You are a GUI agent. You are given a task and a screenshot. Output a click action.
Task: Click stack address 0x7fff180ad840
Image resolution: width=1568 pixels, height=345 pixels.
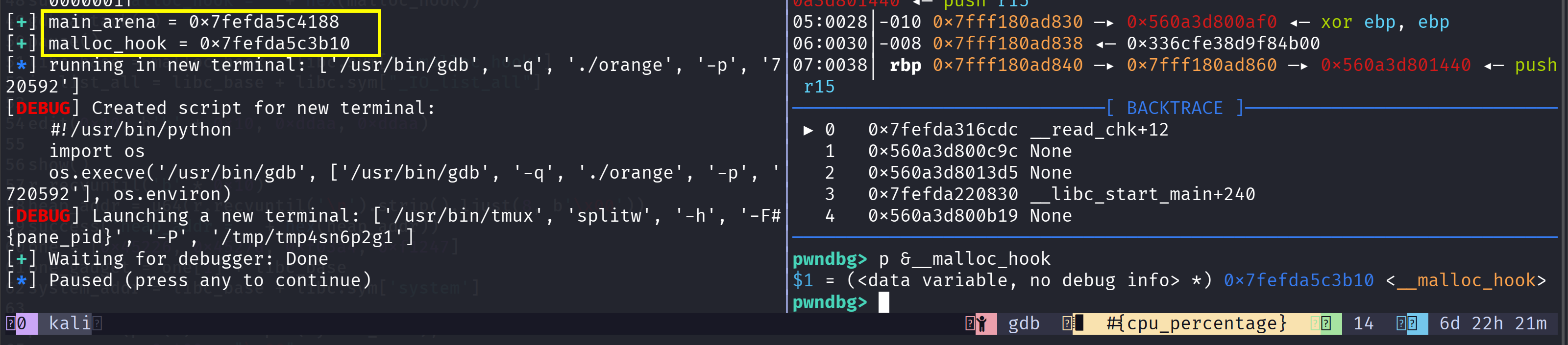(x=1007, y=65)
